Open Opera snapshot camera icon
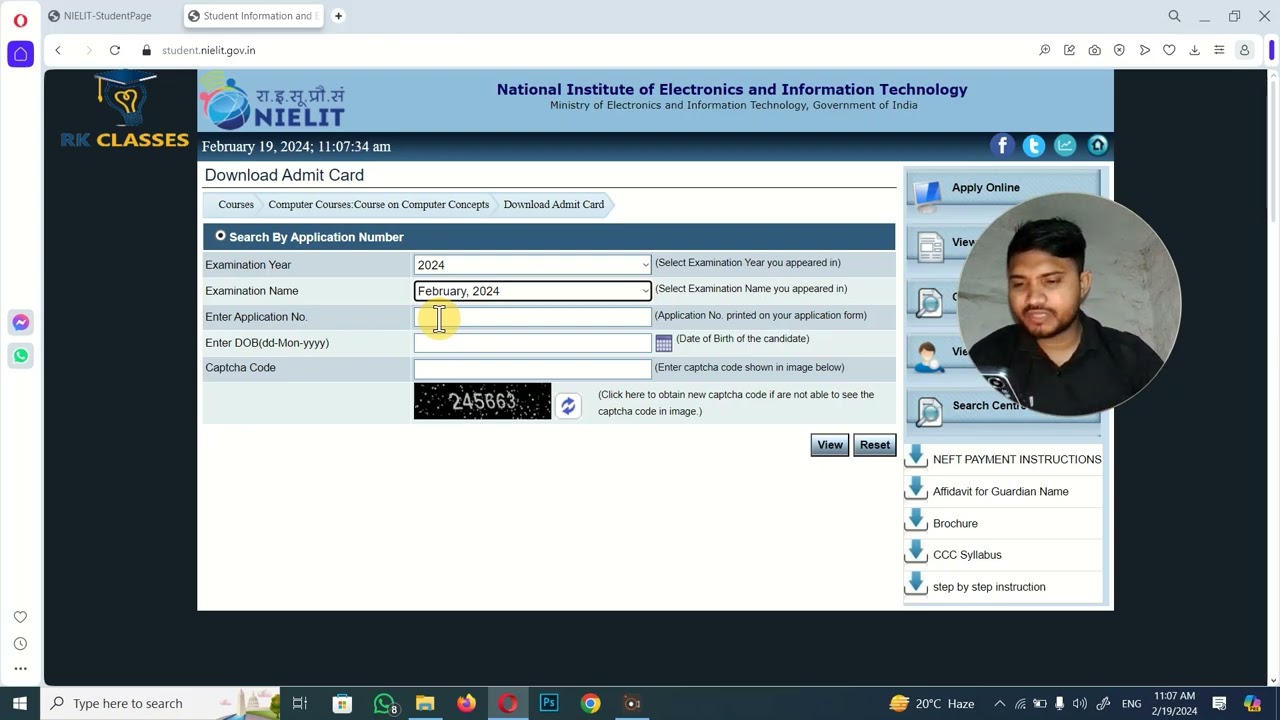 point(1094,50)
